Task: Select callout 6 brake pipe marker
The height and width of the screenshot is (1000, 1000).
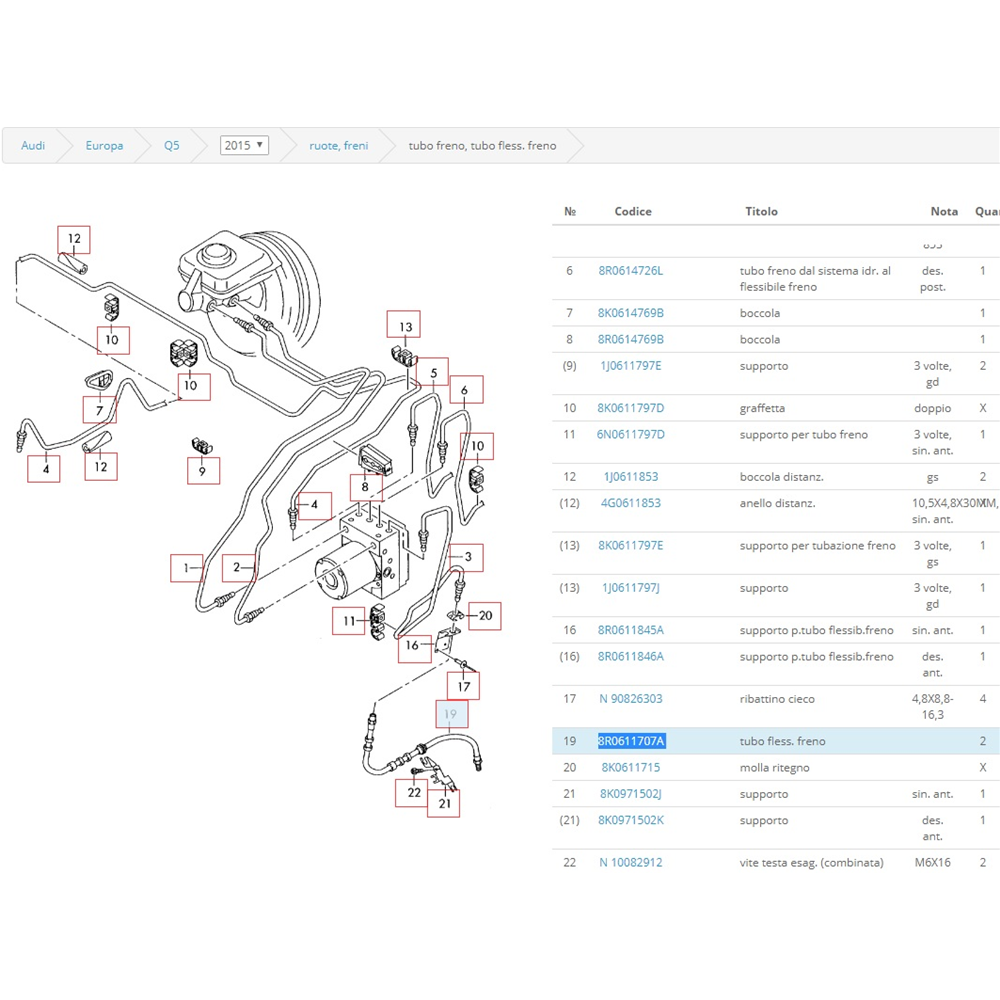Action: [x=465, y=390]
